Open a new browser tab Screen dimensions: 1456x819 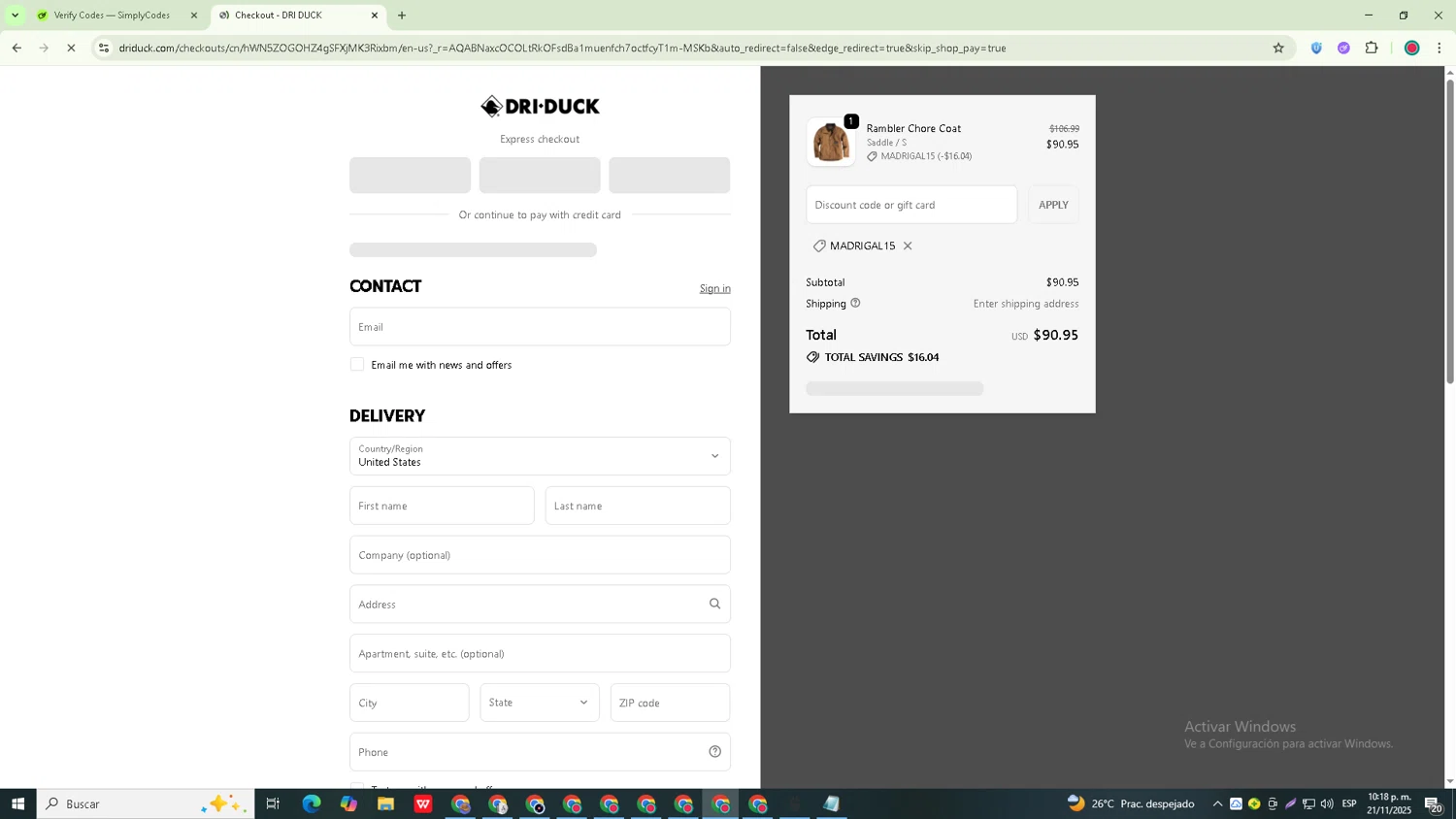coord(402,16)
